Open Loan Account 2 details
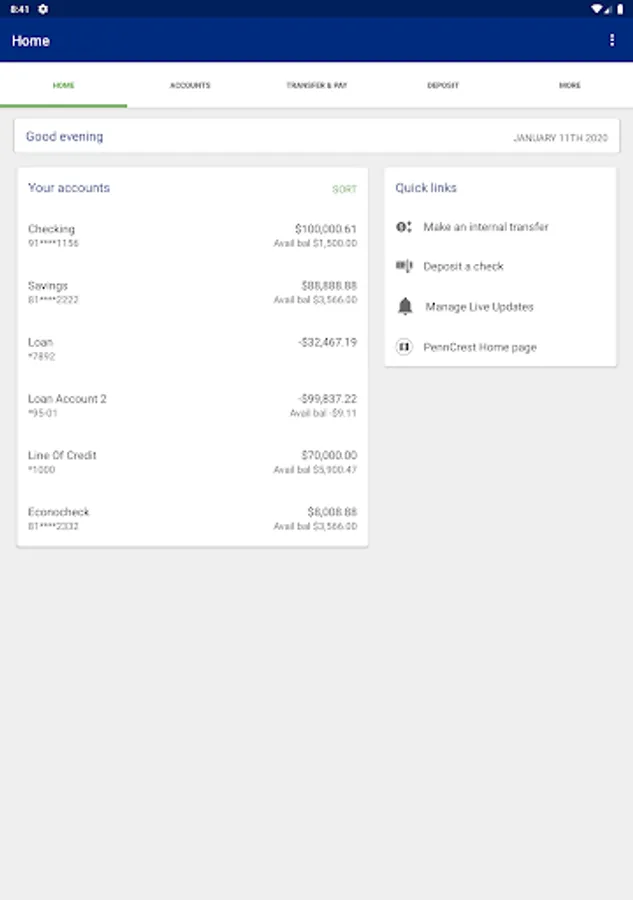Viewport: 633px width, 900px height. point(192,405)
